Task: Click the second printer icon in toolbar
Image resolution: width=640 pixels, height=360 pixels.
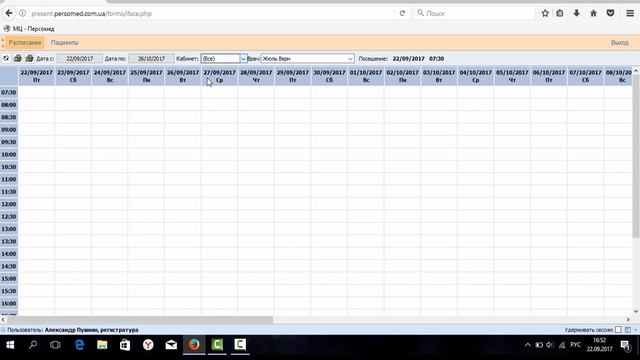Action: point(29,58)
